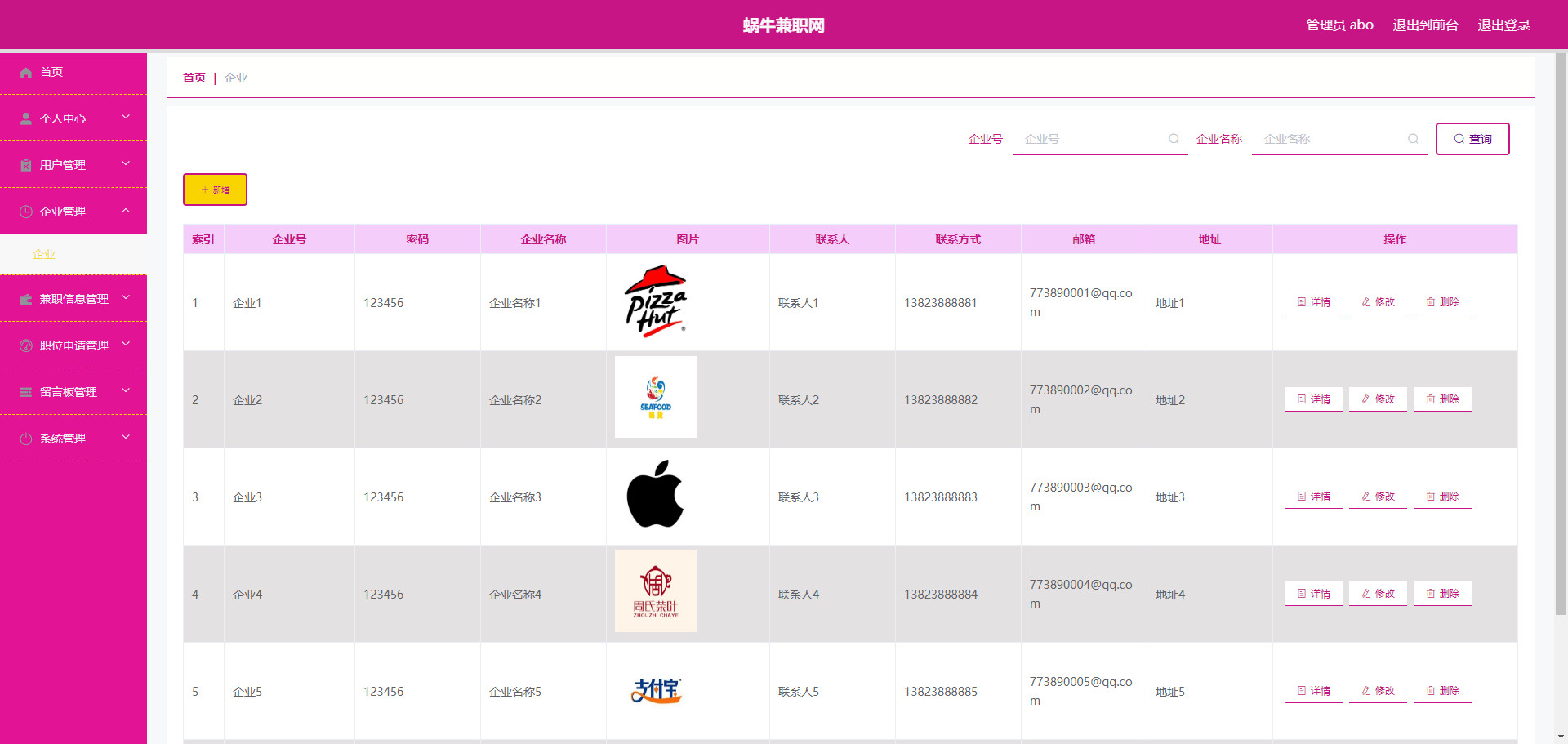The width and height of the screenshot is (1568, 744).
Task: Click the round icon beside 职位申请管理
Action: [x=26, y=345]
